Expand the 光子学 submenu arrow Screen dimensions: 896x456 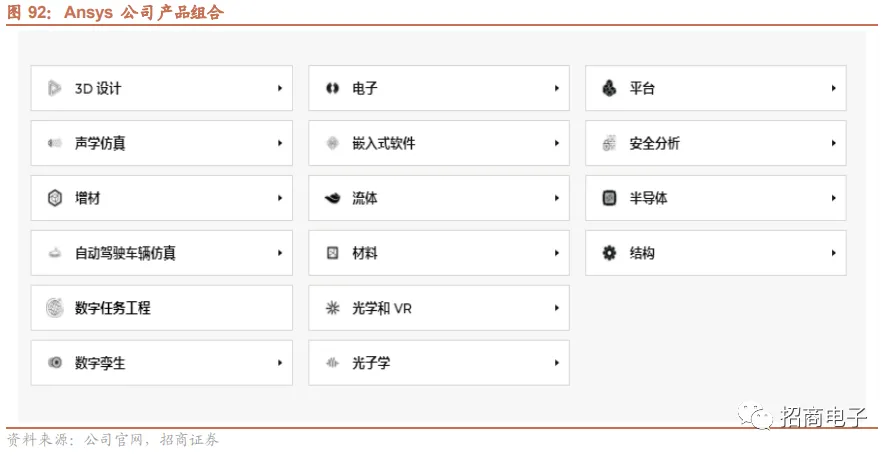click(557, 363)
